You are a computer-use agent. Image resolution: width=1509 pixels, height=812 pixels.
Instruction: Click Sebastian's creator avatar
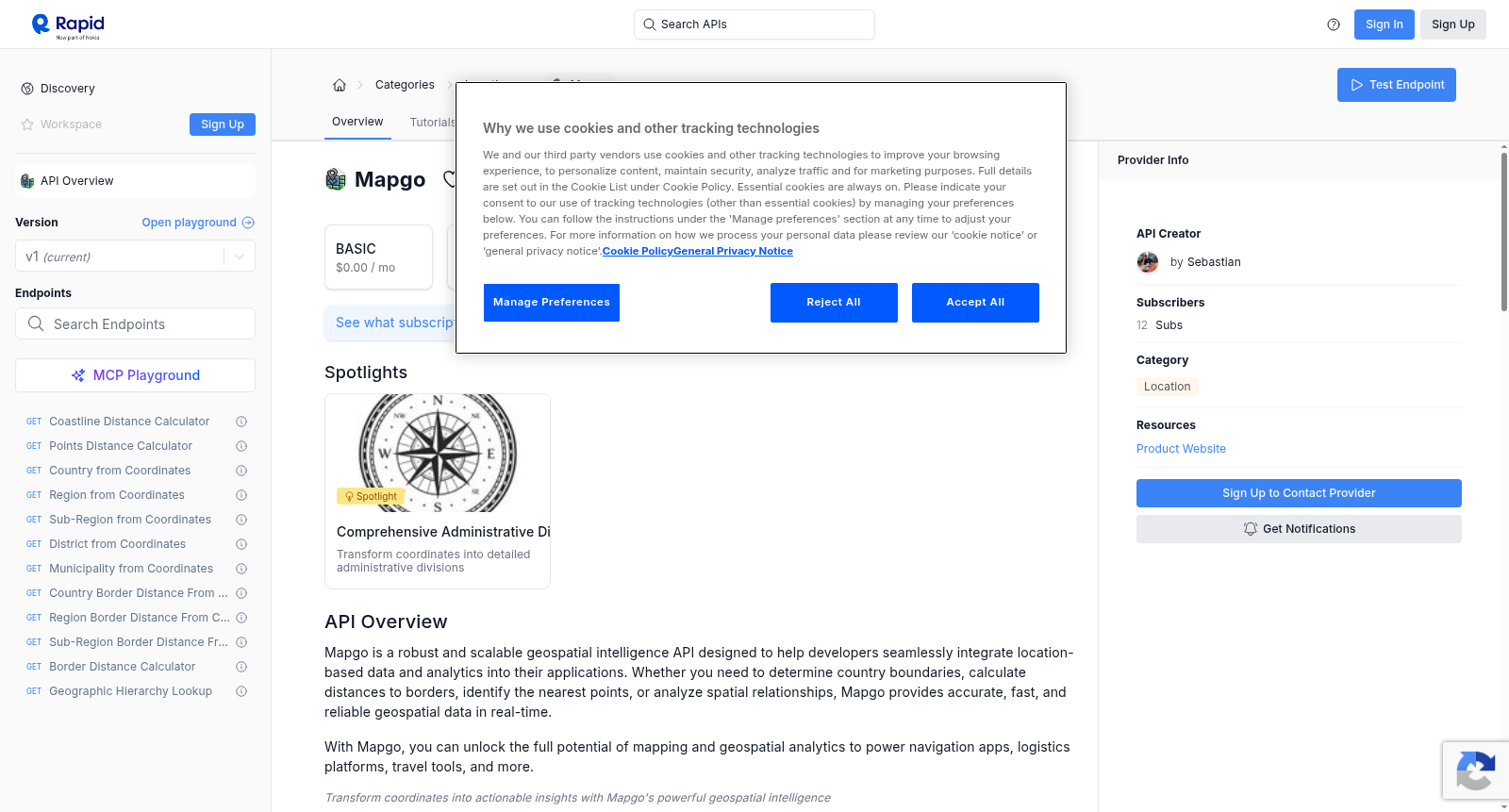tap(1148, 262)
